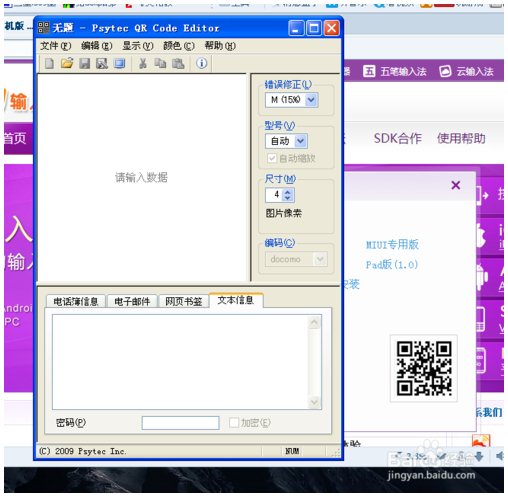Image resolution: width=508 pixels, height=499 pixels.
Task: Click the MIUI专用版 link
Action: click(x=392, y=245)
